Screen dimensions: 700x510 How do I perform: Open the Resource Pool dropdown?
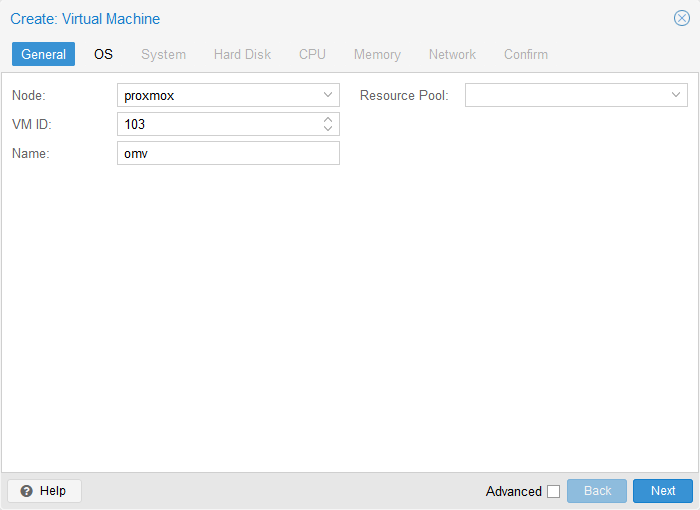(676, 95)
